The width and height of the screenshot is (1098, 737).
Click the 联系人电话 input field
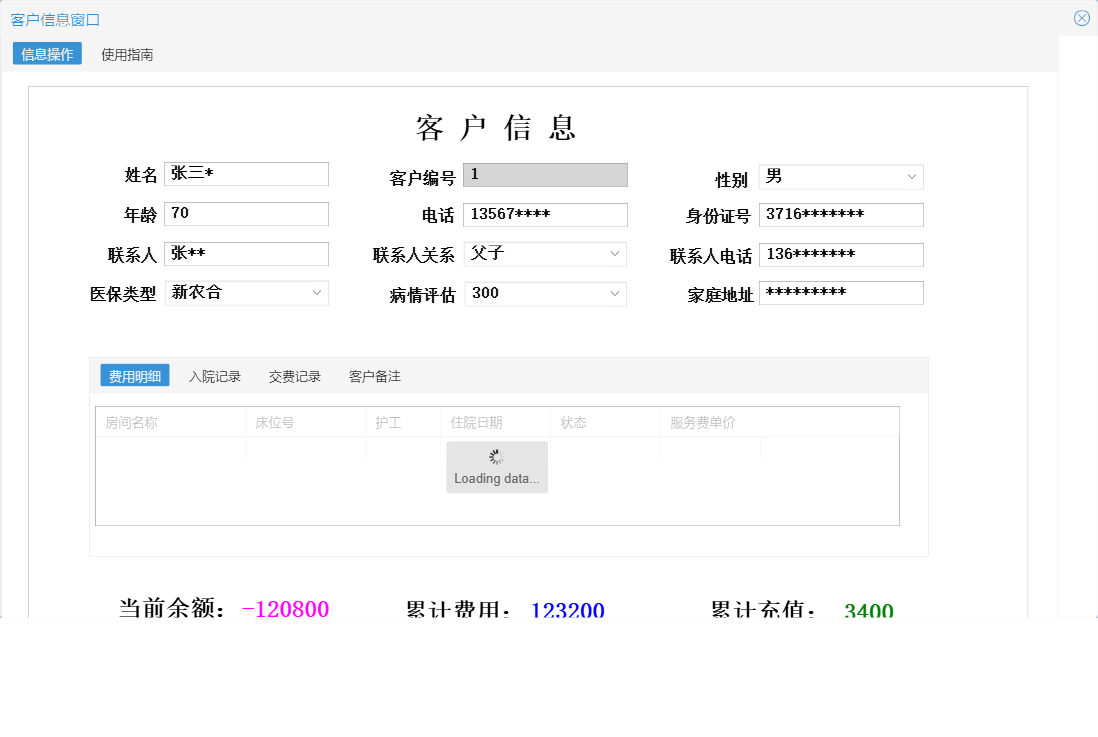(841, 254)
